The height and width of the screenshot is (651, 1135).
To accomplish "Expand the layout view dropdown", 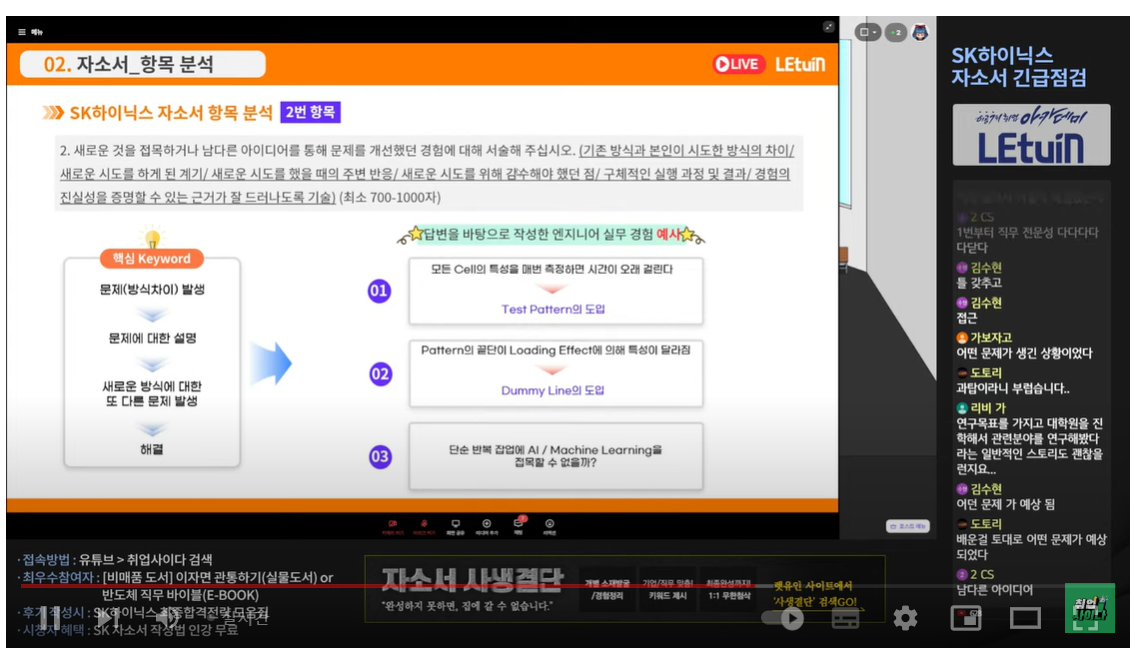I will coord(867,33).
